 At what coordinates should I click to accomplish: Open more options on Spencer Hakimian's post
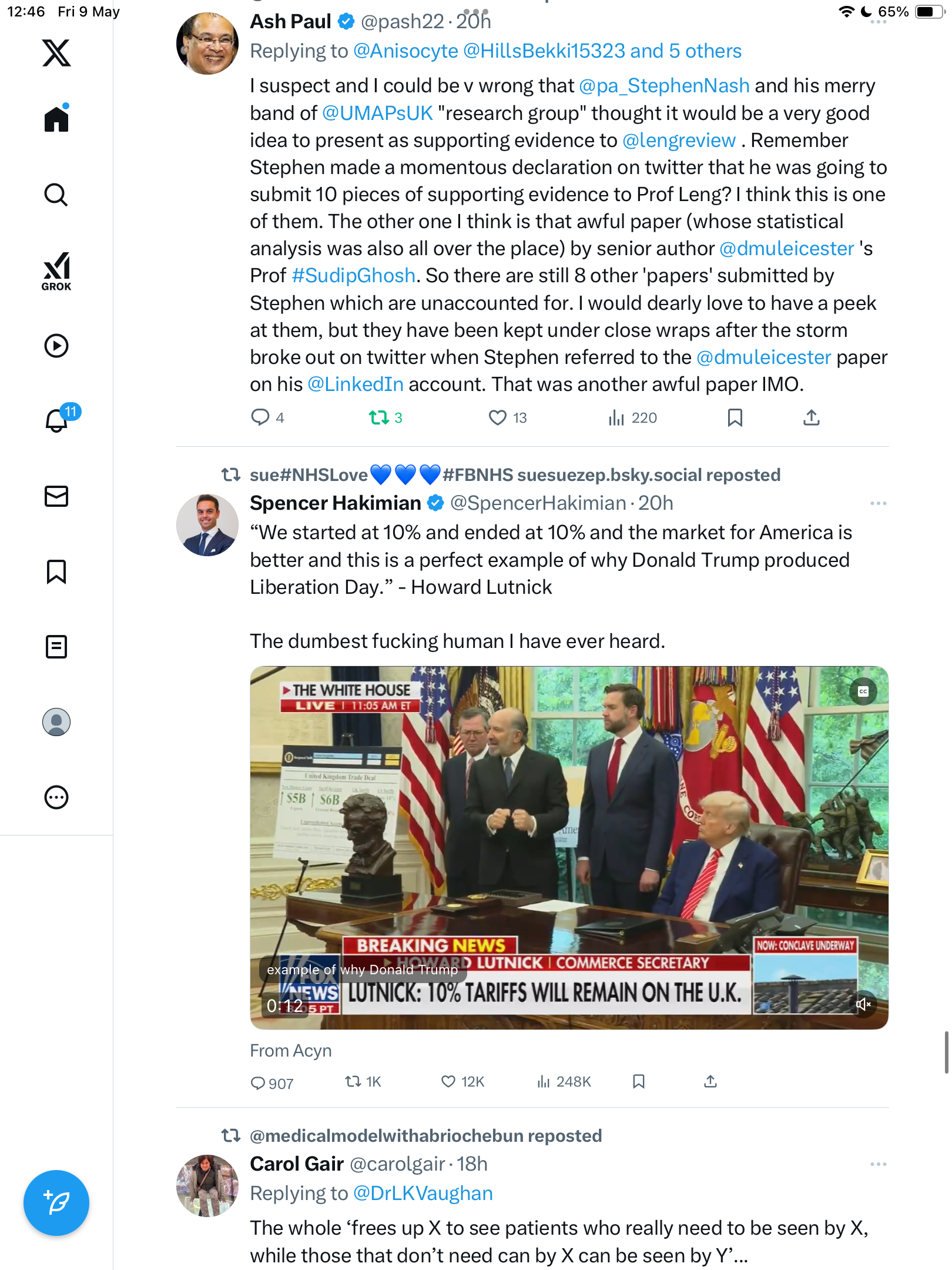click(878, 503)
